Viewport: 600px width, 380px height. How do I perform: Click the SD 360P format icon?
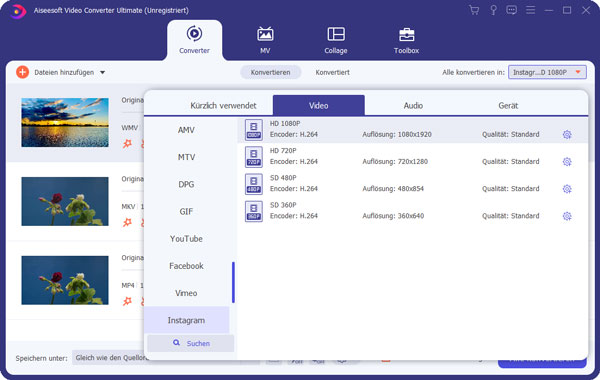click(254, 211)
